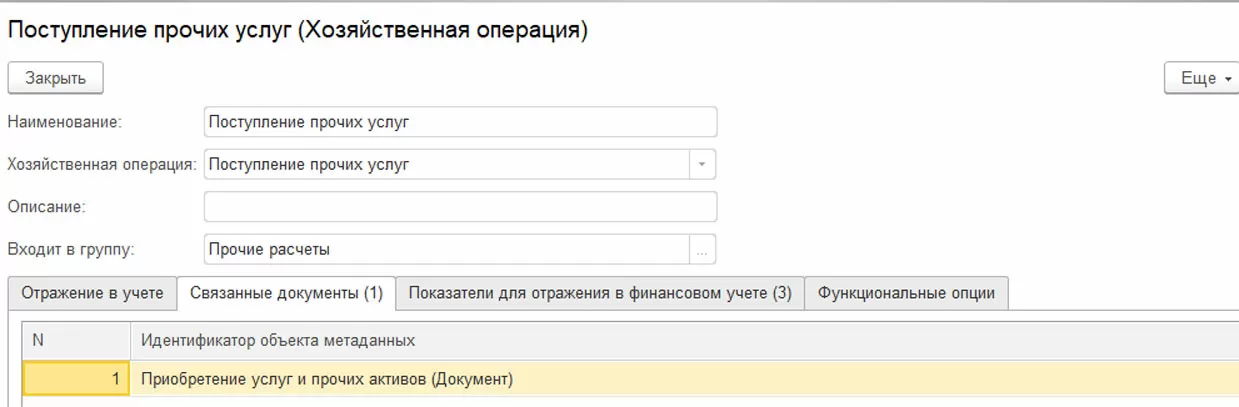Open the Еще dropdown menu
The height and width of the screenshot is (407, 1239).
[x=1199, y=78]
